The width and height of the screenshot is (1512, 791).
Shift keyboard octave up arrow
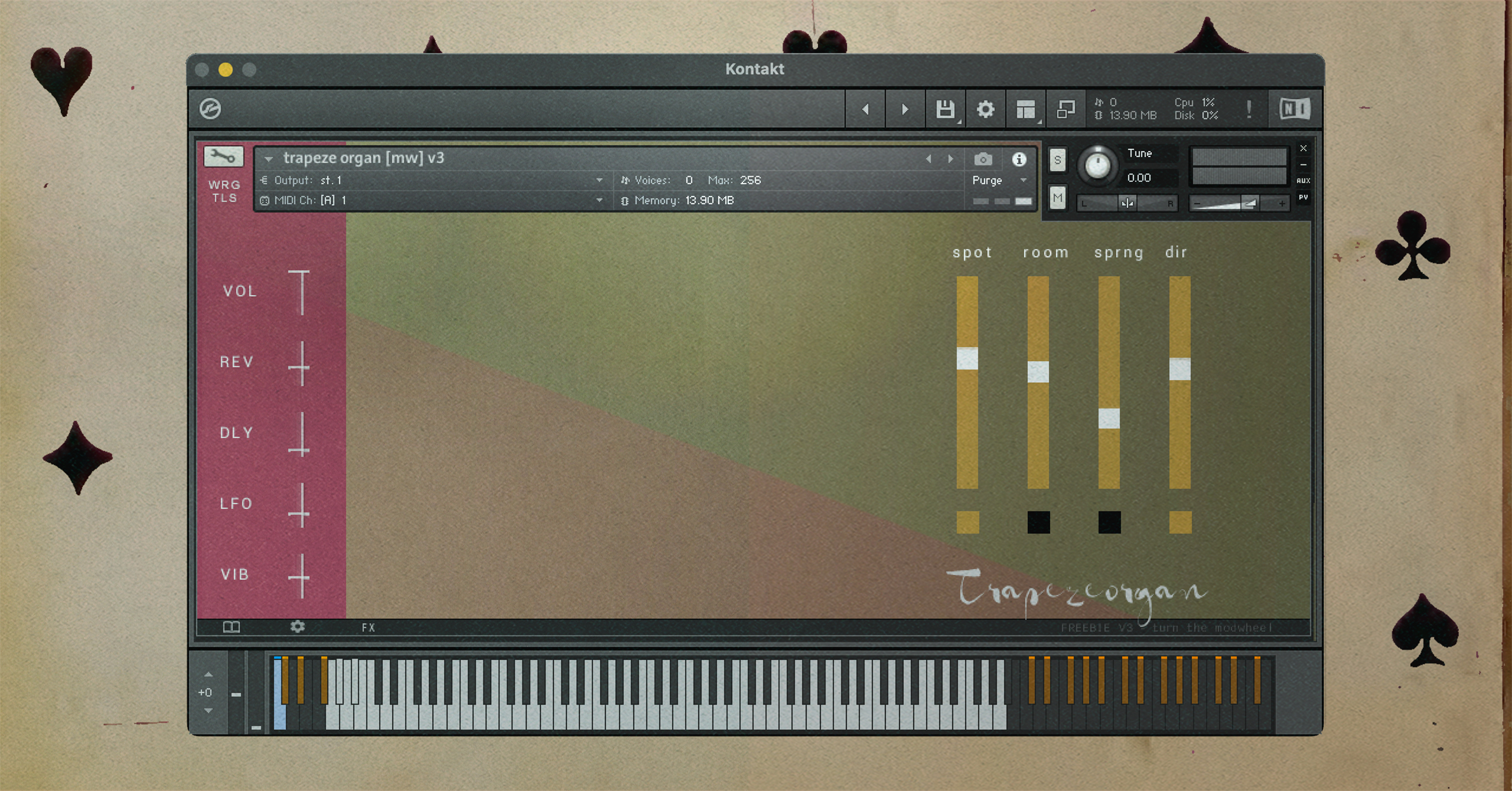208,675
